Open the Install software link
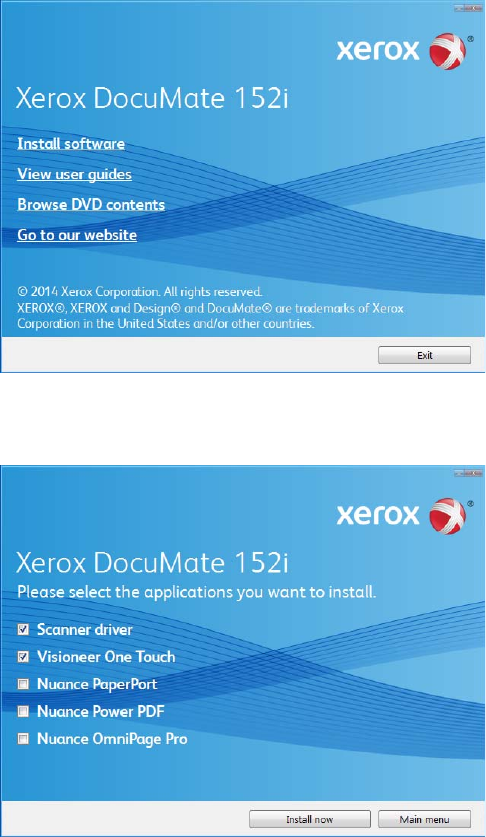Viewport: 486px width, 837px height. coord(71,144)
